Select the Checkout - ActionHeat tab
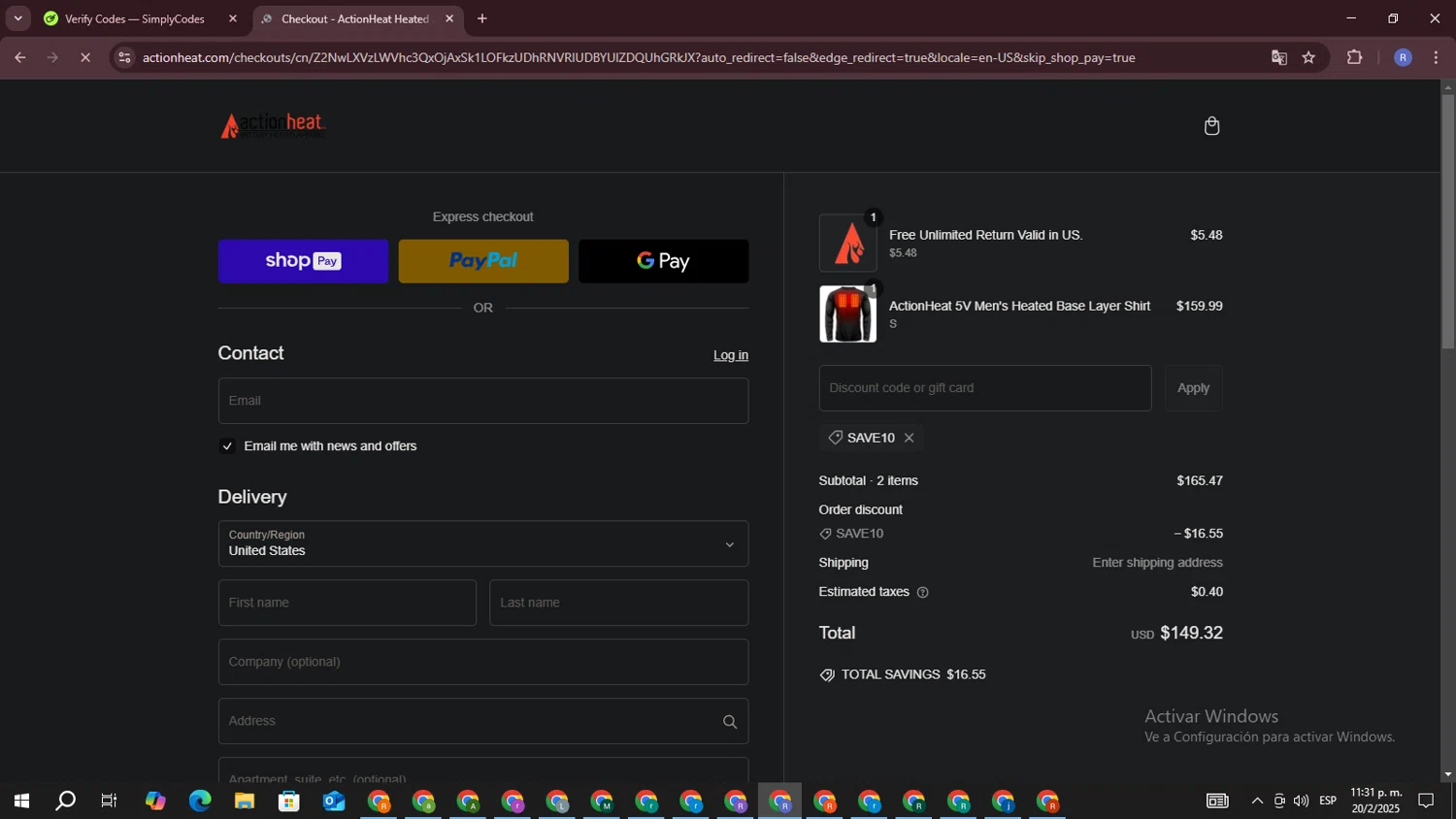Viewport: 1456px width, 819px height. click(354, 18)
